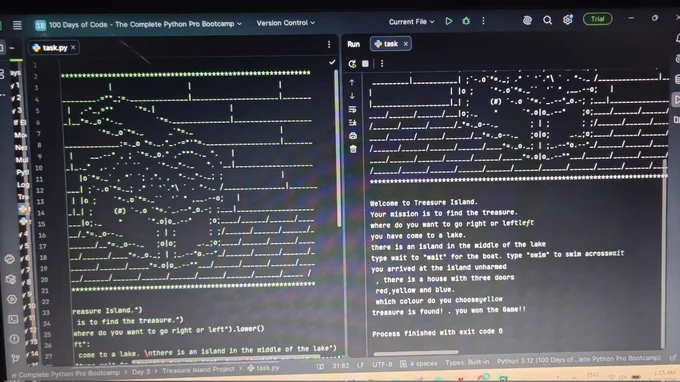Open the UTF-8 encoding selector
This screenshot has width=680, height=382.
click(382, 365)
